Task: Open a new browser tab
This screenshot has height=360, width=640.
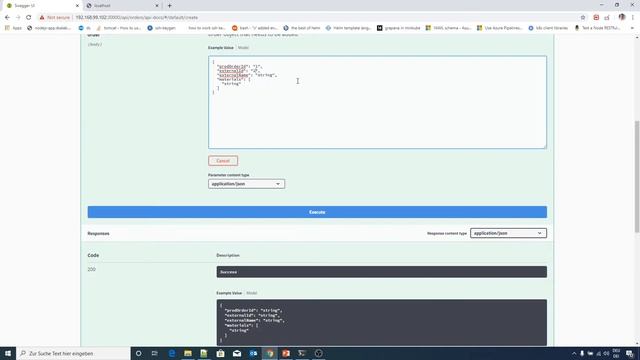Action: [169, 6]
